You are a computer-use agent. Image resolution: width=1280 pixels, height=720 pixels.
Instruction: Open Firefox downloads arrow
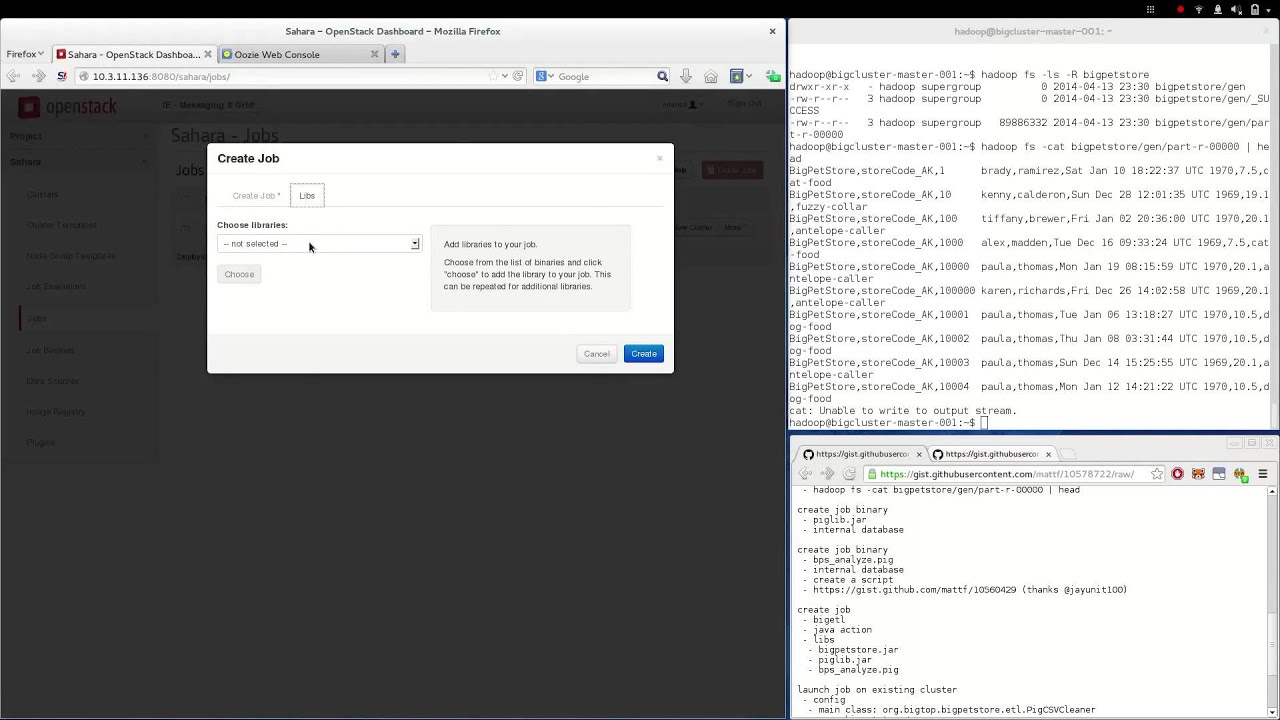[x=685, y=76]
